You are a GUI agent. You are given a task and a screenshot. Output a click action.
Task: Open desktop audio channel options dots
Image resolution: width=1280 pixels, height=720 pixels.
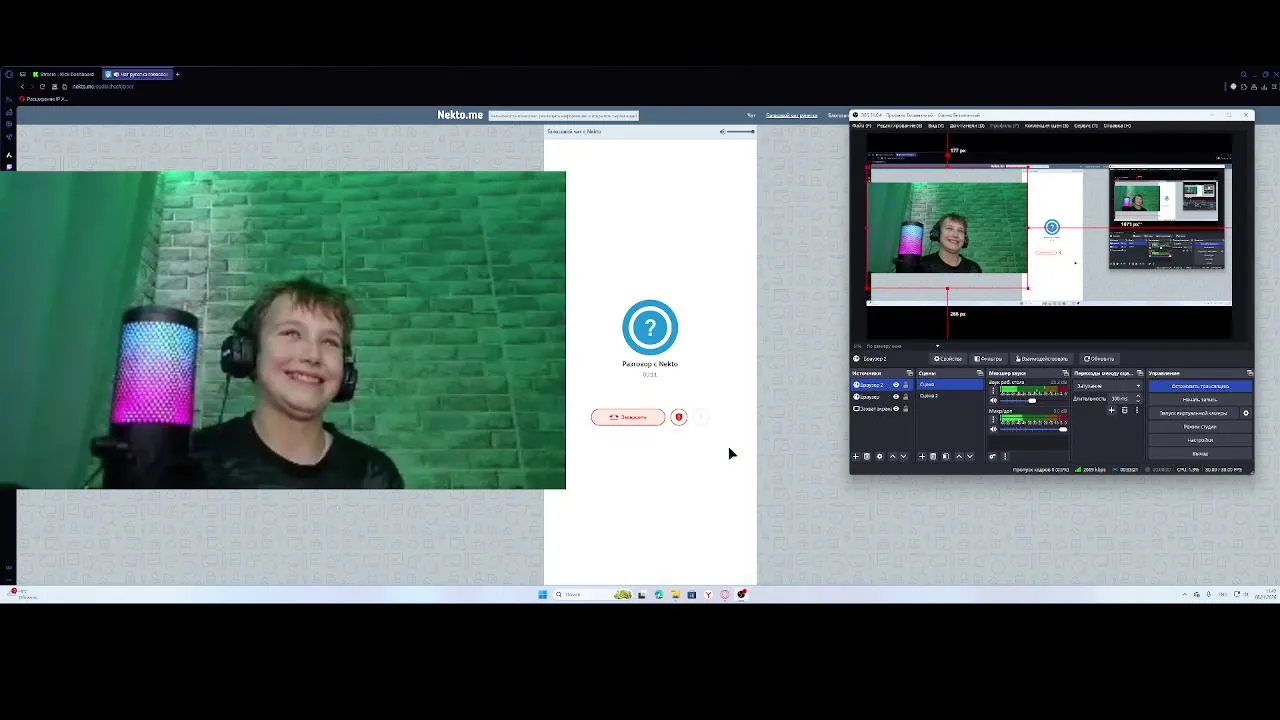994,390
